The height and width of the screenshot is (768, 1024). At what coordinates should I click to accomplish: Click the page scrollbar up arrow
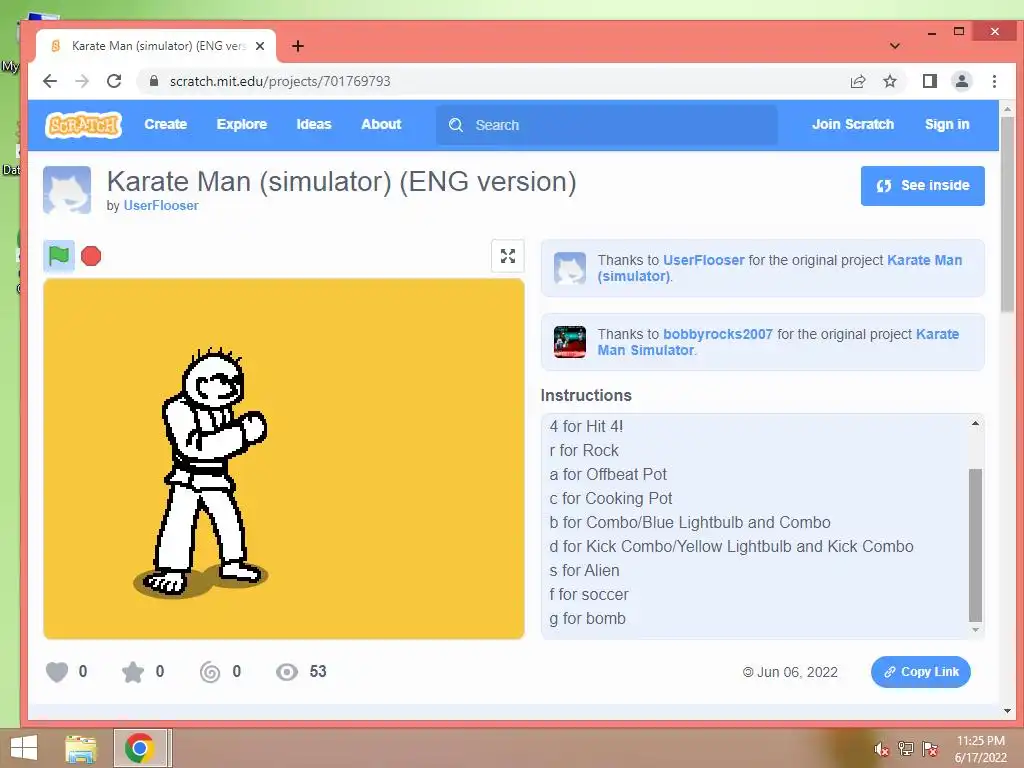pos(1007,109)
